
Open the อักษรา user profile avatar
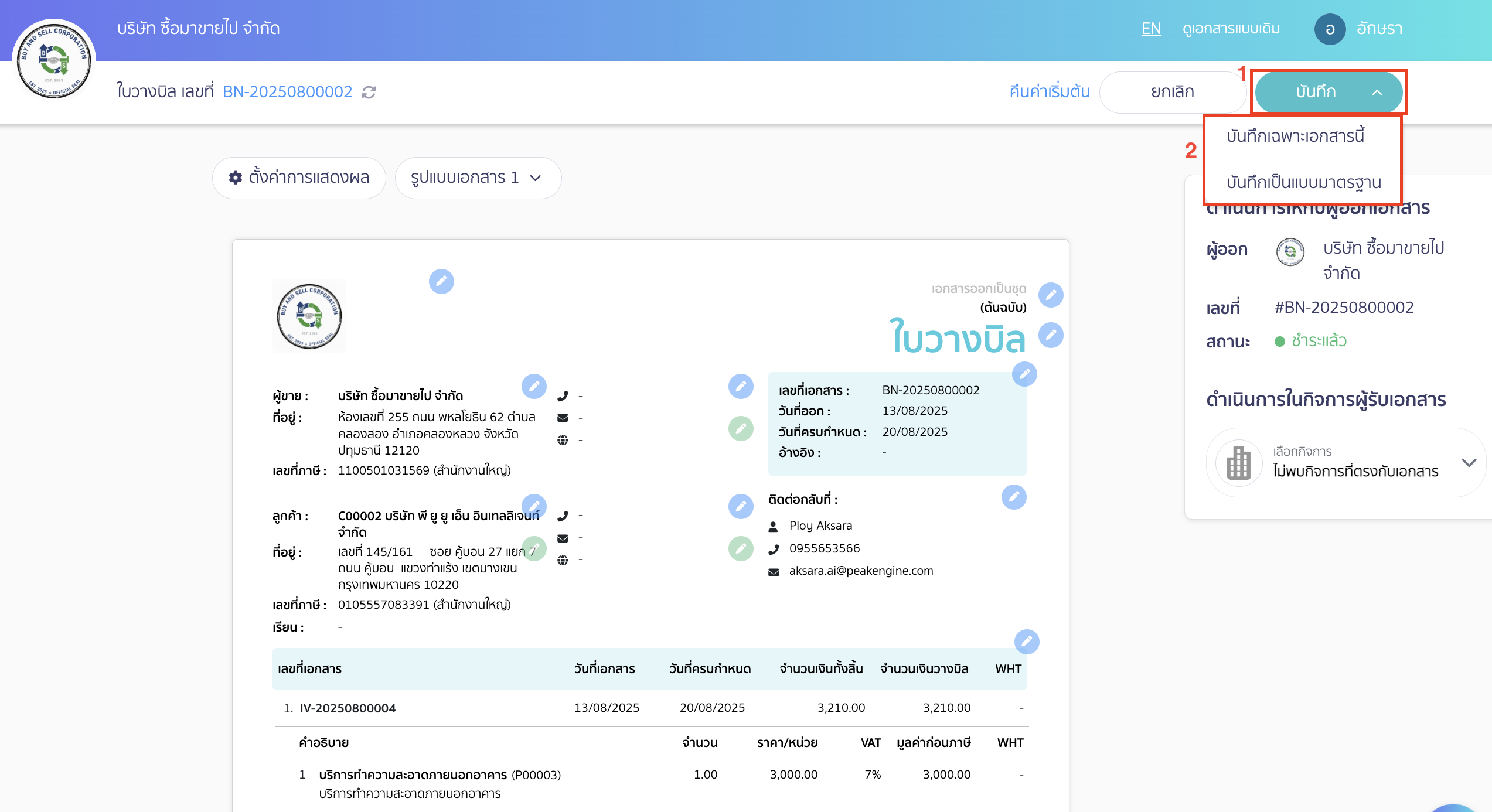[x=1330, y=29]
